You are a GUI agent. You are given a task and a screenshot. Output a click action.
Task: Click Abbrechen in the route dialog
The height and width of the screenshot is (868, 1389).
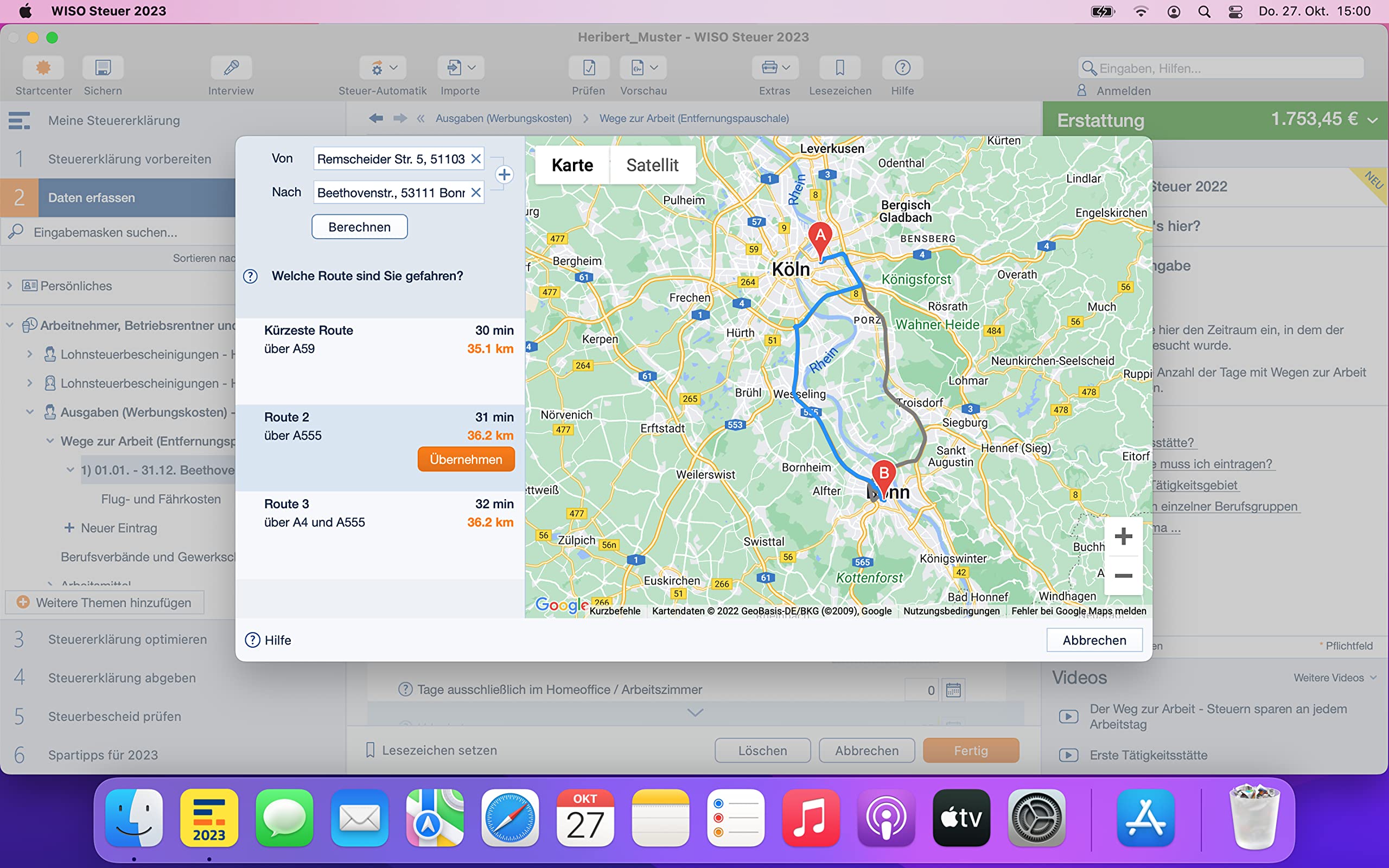click(1094, 640)
